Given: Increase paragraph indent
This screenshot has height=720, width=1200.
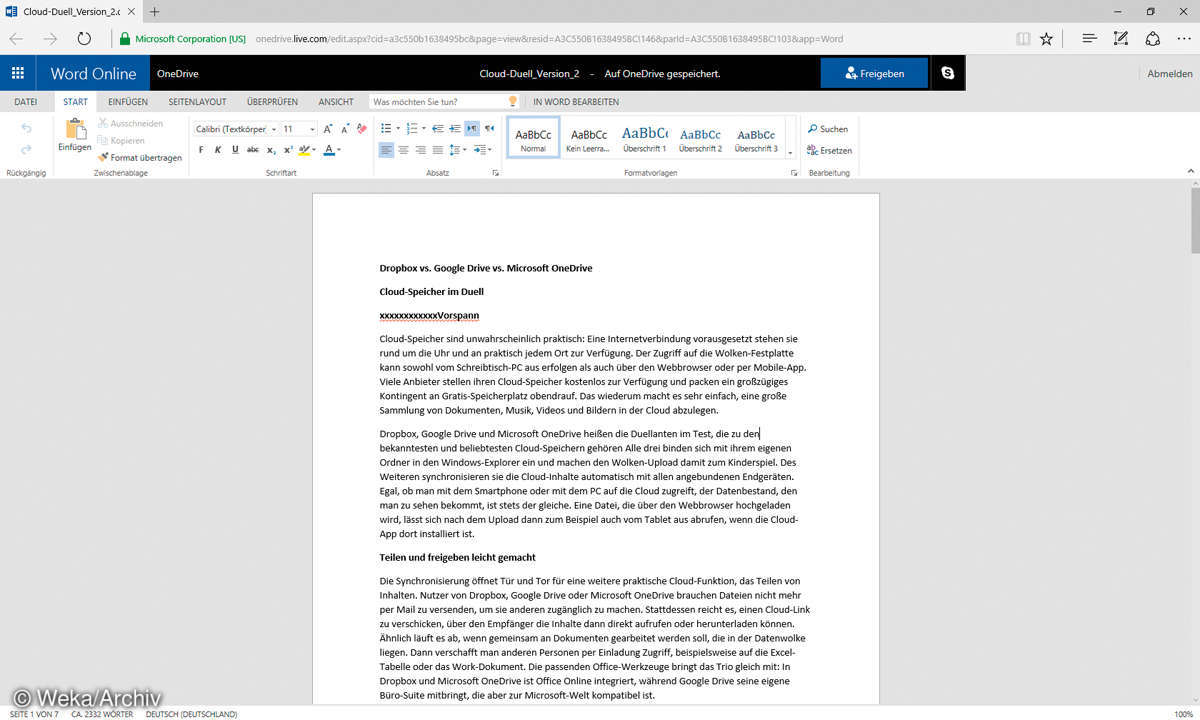Looking at the screenshot, I should pos(455,129).
